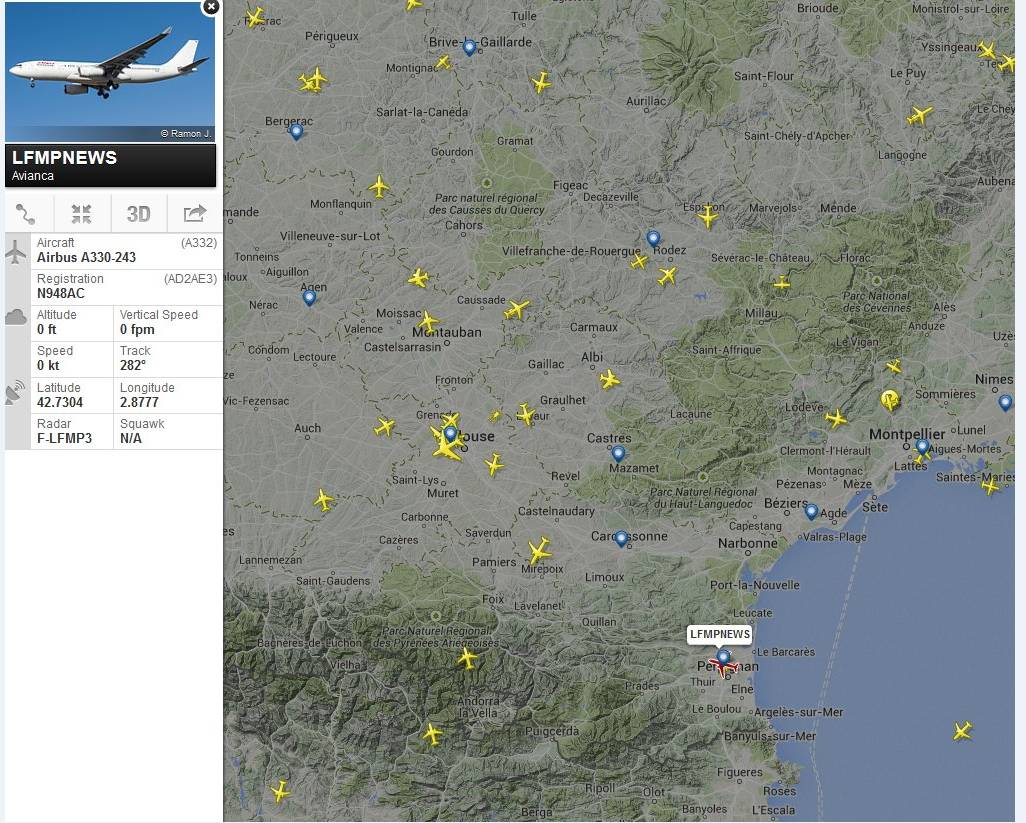This screenshot has width=1026, height=823.
Task: Click the Béziers airport pin near Agde
Action: click(x=811, y=512)
